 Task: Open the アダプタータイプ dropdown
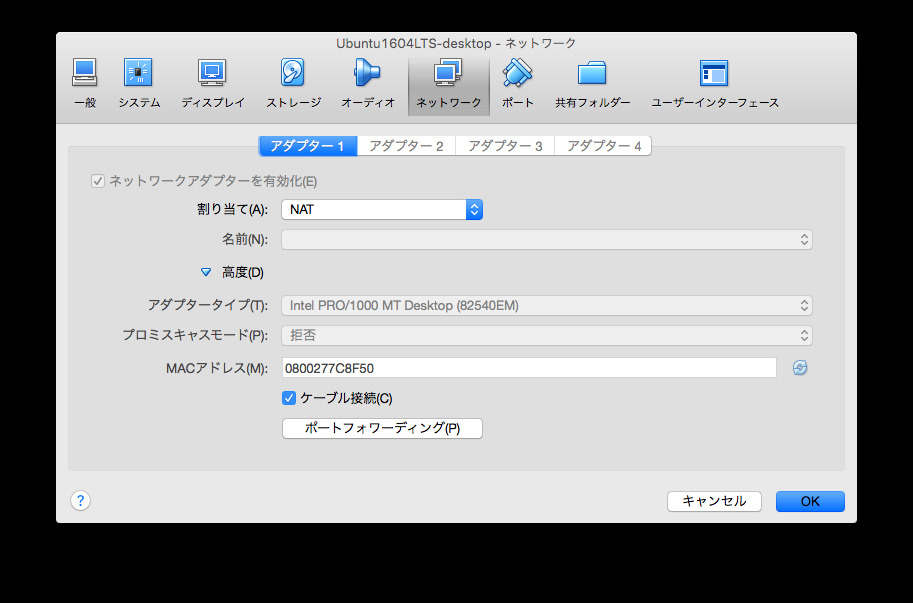pyautogui.click(x=547, y=306)
